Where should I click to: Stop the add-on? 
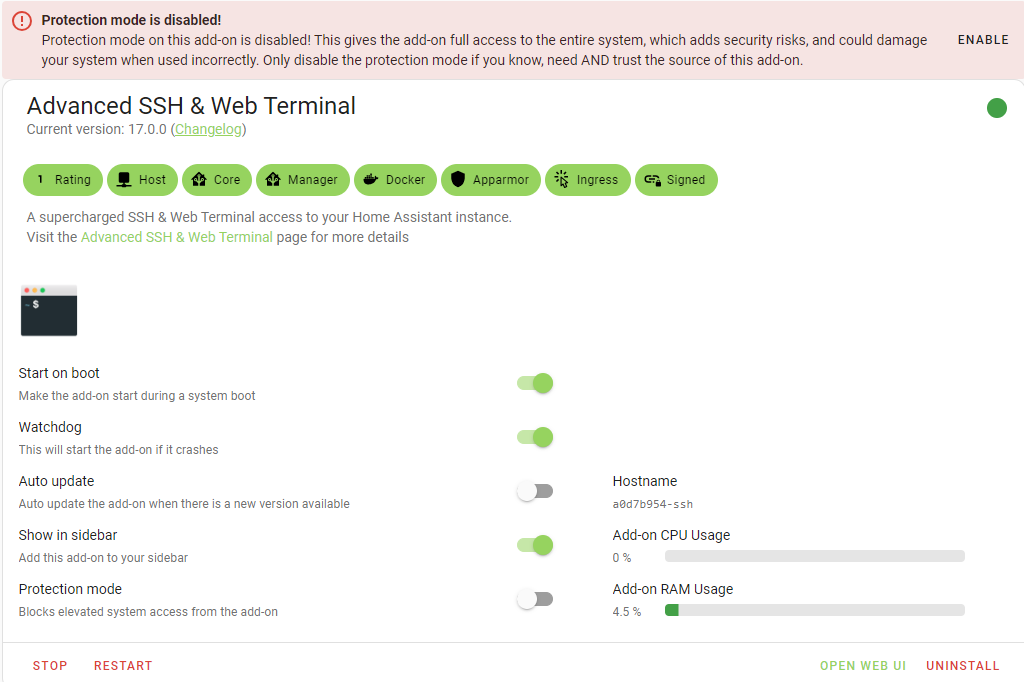click(x=50, y=665)
